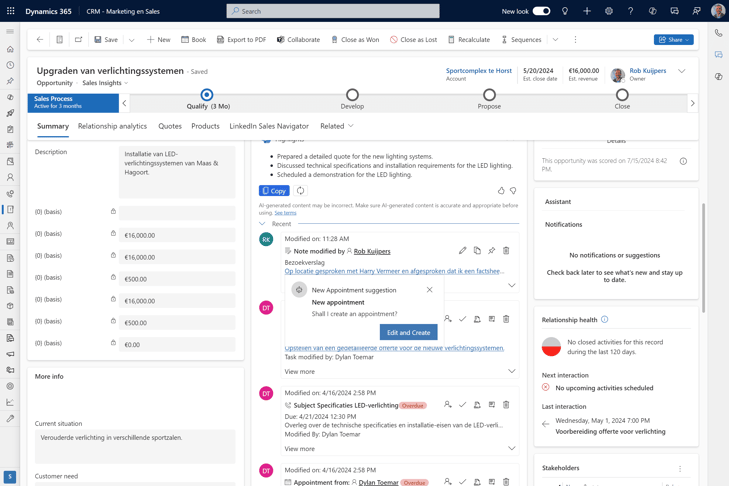Switch to the Products tab
The image size is (729, 486).
pos(205,126)
